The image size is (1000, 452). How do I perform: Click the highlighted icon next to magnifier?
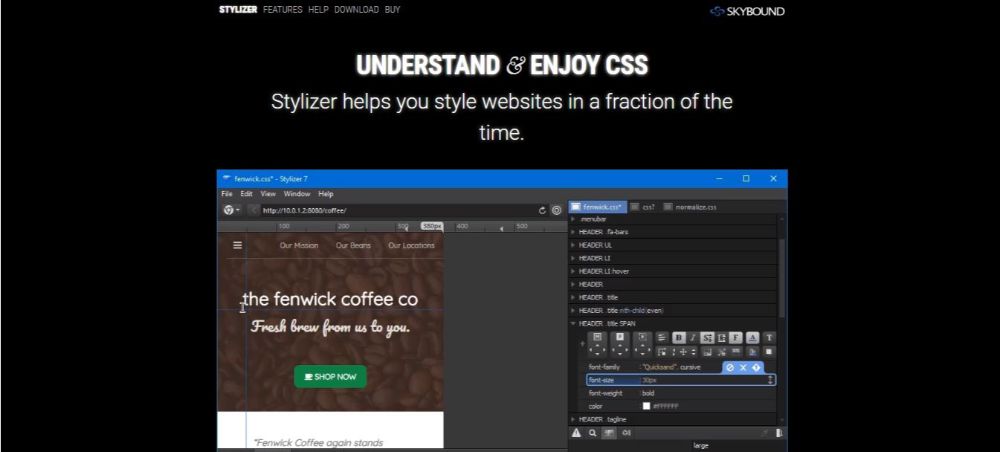(x=609, y=433)
